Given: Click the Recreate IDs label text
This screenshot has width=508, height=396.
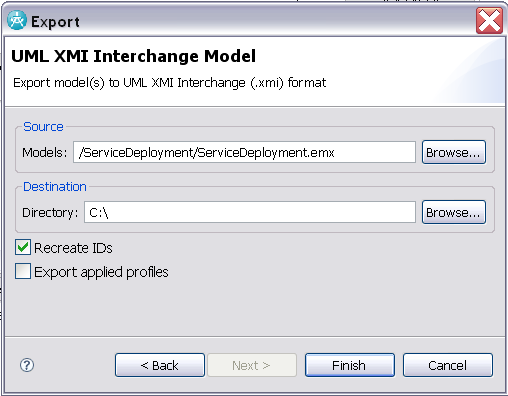Looking at the screenshot, I should [x=73, y=248].
